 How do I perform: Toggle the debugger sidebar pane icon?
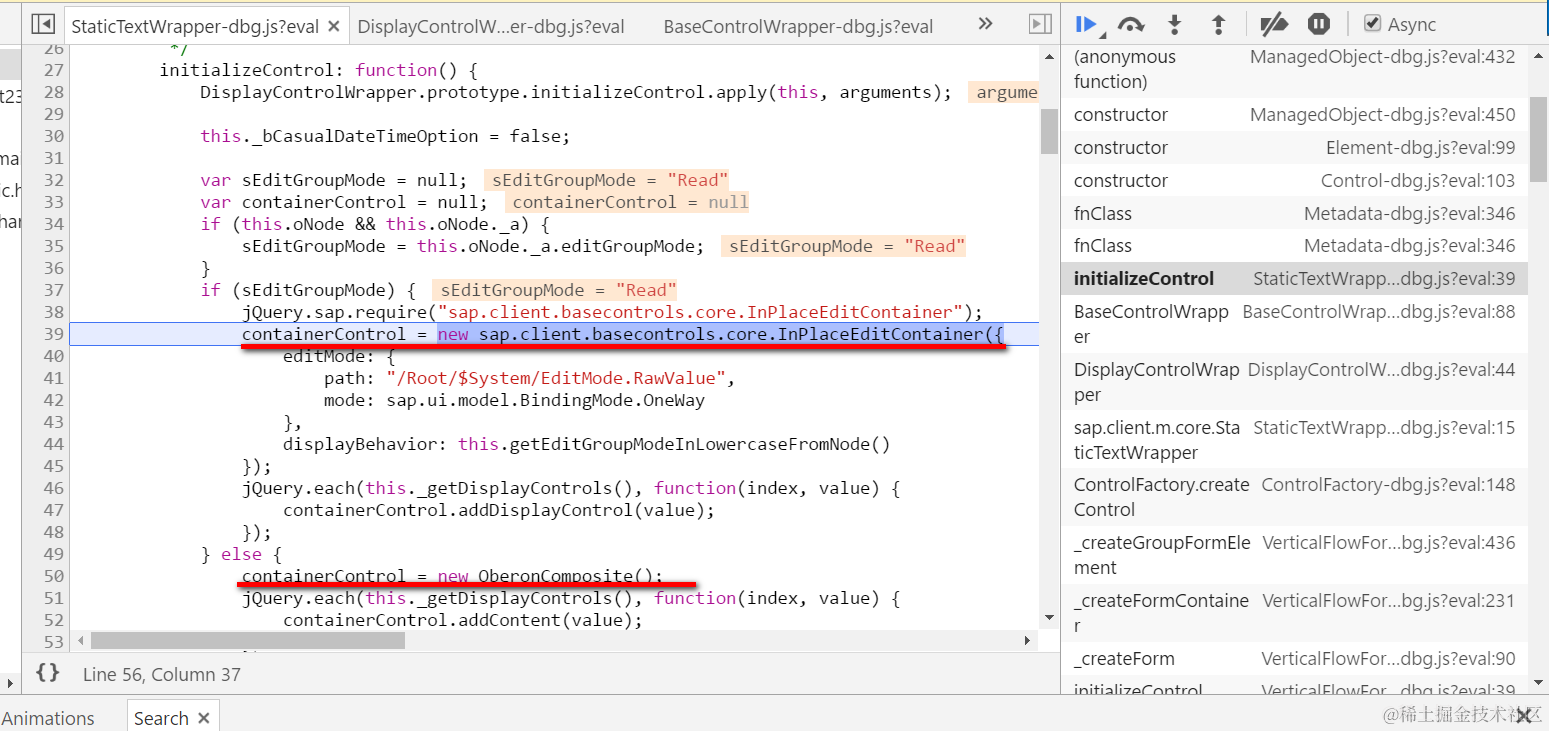(x=1040, y=24)
